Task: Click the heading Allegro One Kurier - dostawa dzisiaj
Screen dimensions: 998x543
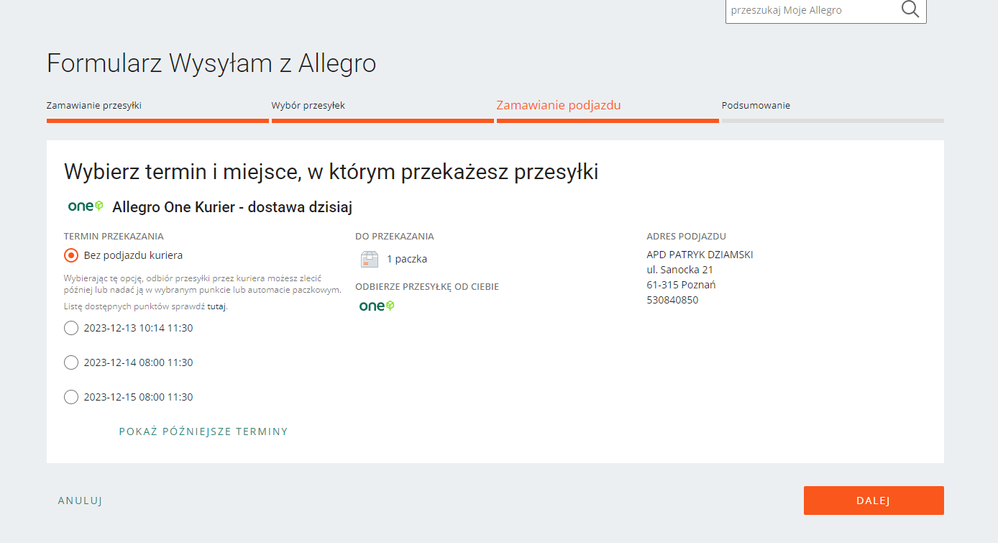Action: click(232, 207)
